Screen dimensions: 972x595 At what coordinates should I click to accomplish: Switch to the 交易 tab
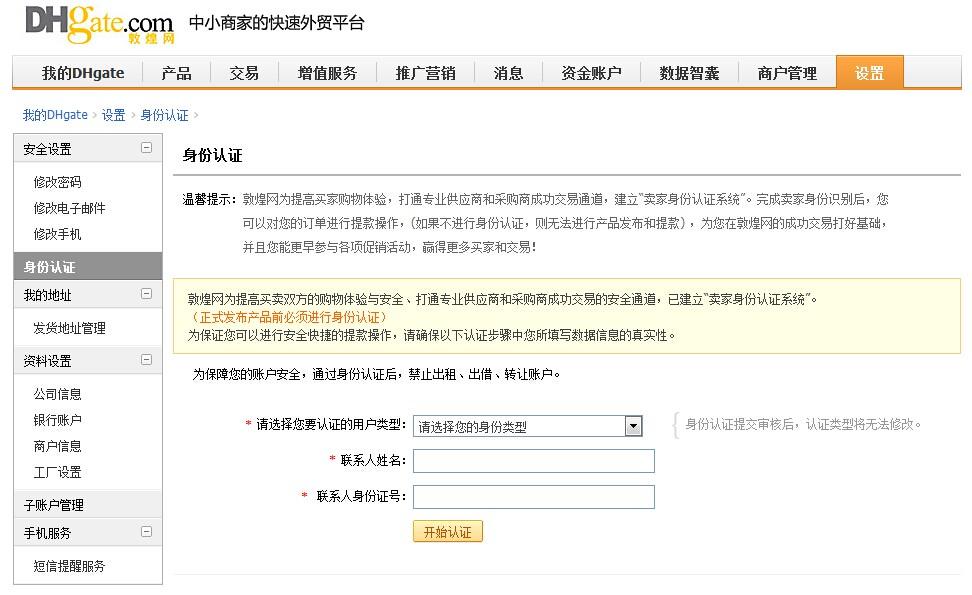tap(244, 72)
